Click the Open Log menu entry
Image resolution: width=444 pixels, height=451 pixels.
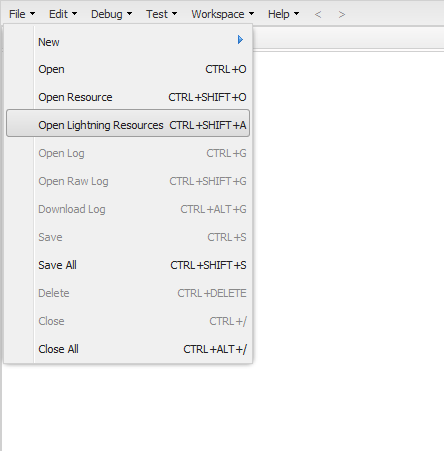coord(128,153)
